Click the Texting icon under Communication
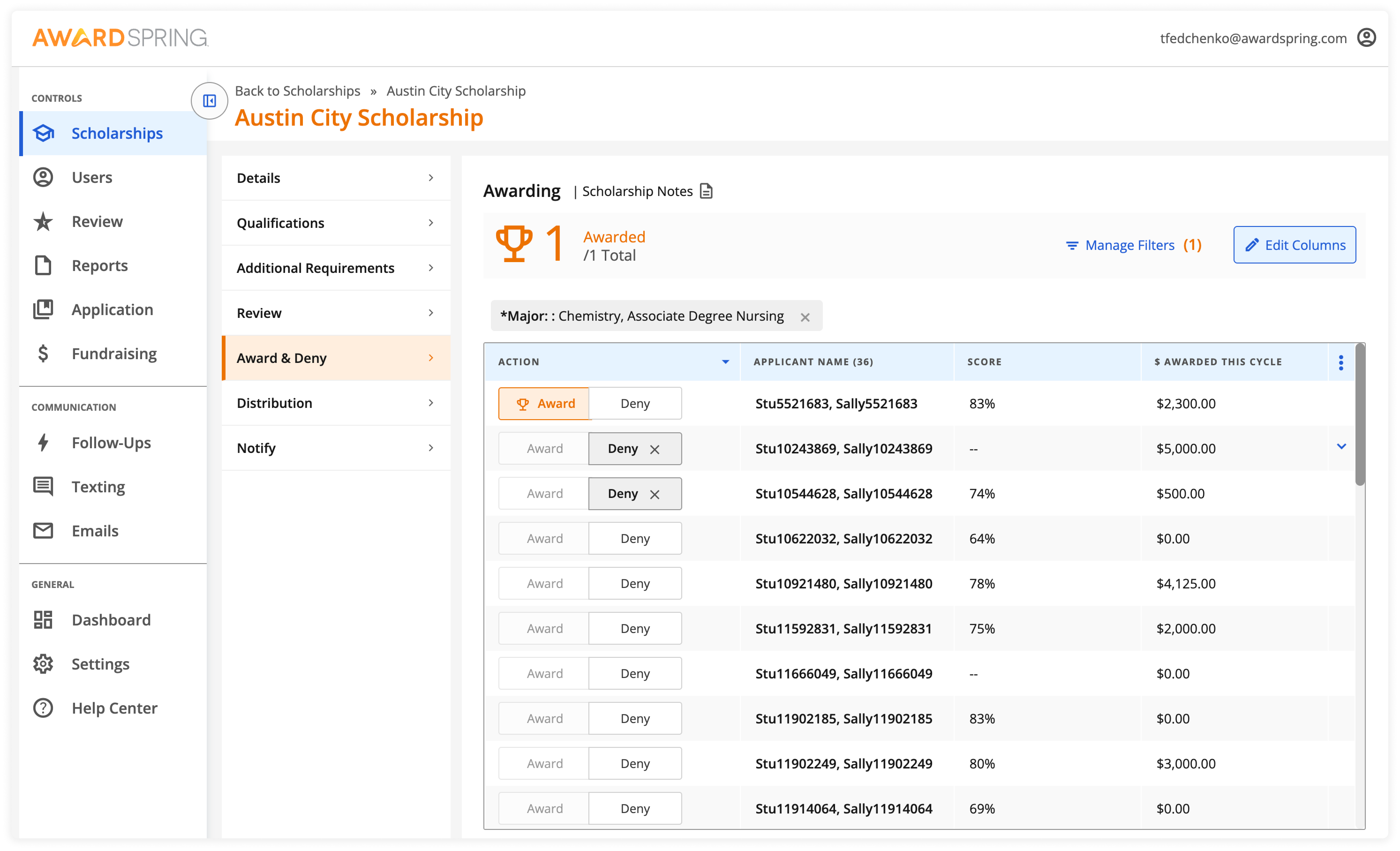Viewport: 1400px width, 851px height. coord(43,486)
